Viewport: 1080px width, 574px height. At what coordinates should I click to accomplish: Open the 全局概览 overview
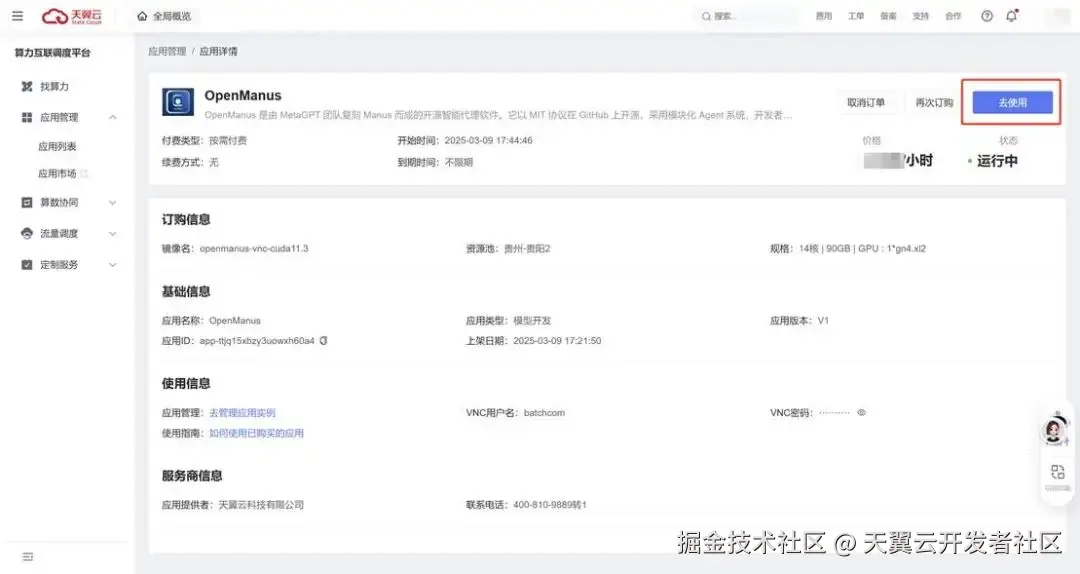point(172,16)
